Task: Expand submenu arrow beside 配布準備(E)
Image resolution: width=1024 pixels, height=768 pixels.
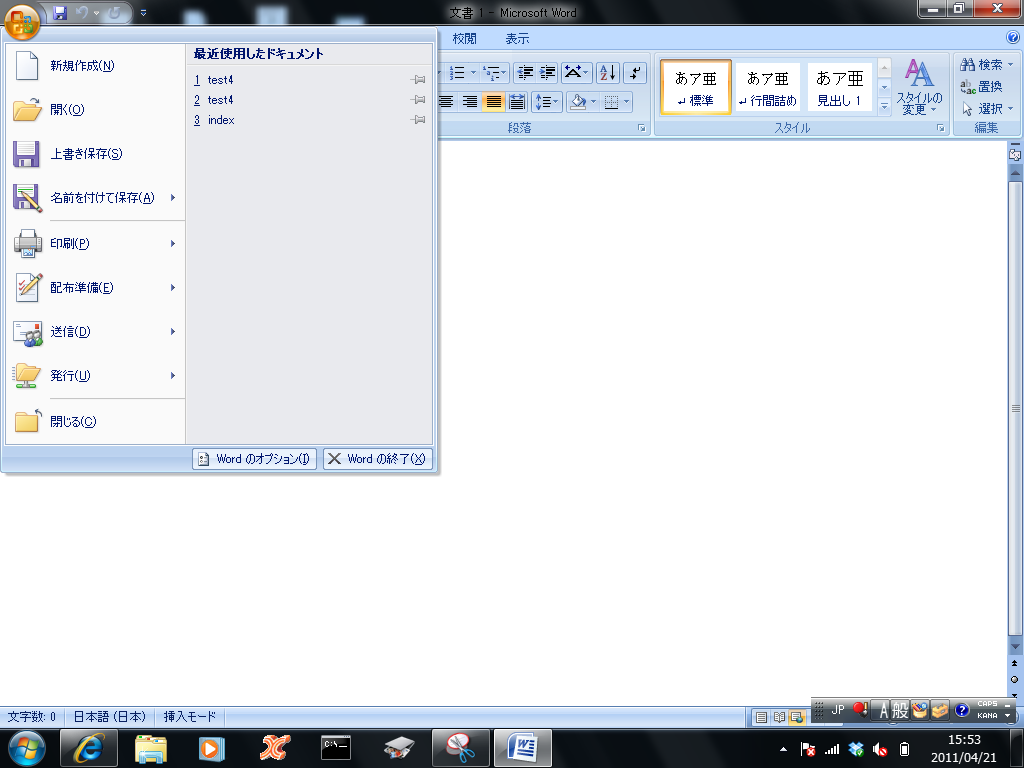Action: (x=173, y=287)
